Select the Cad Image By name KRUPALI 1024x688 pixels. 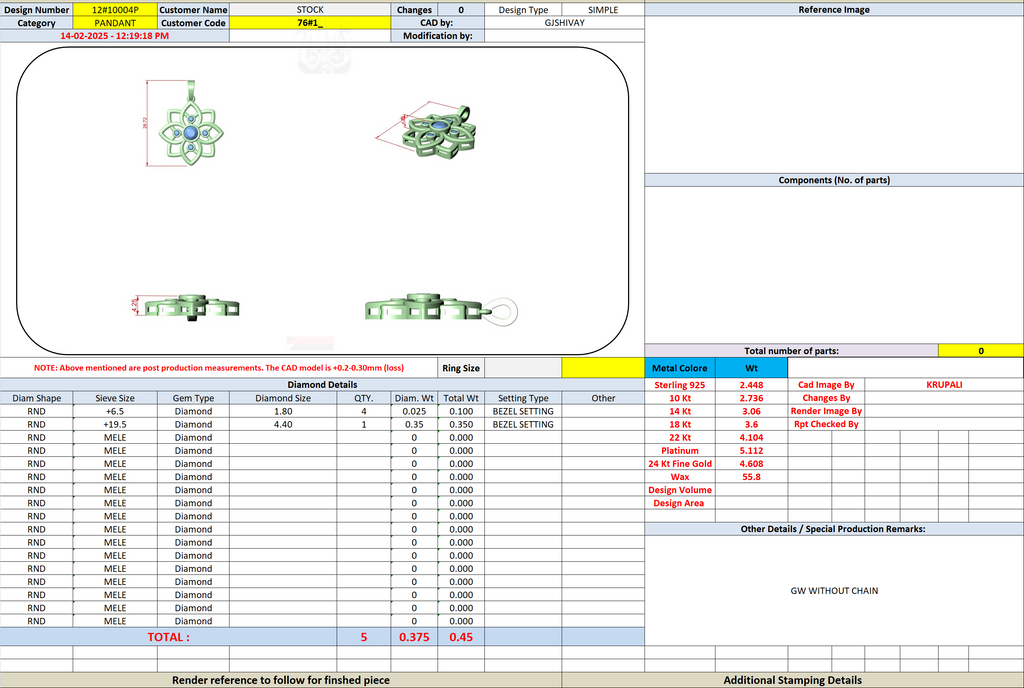[x=944, y=385]
